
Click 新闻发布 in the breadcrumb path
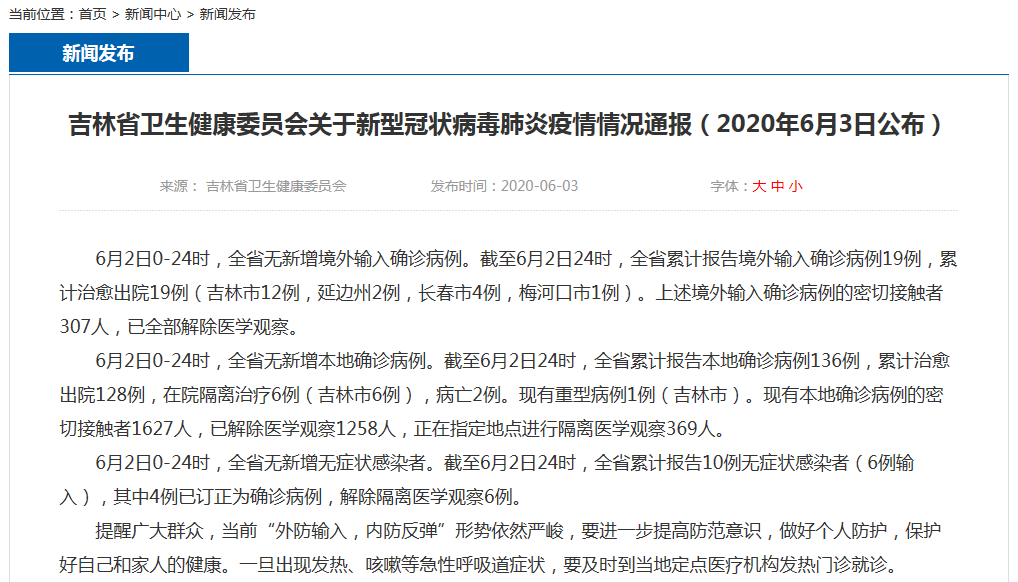pyautogui.click(x=227, y=14)
